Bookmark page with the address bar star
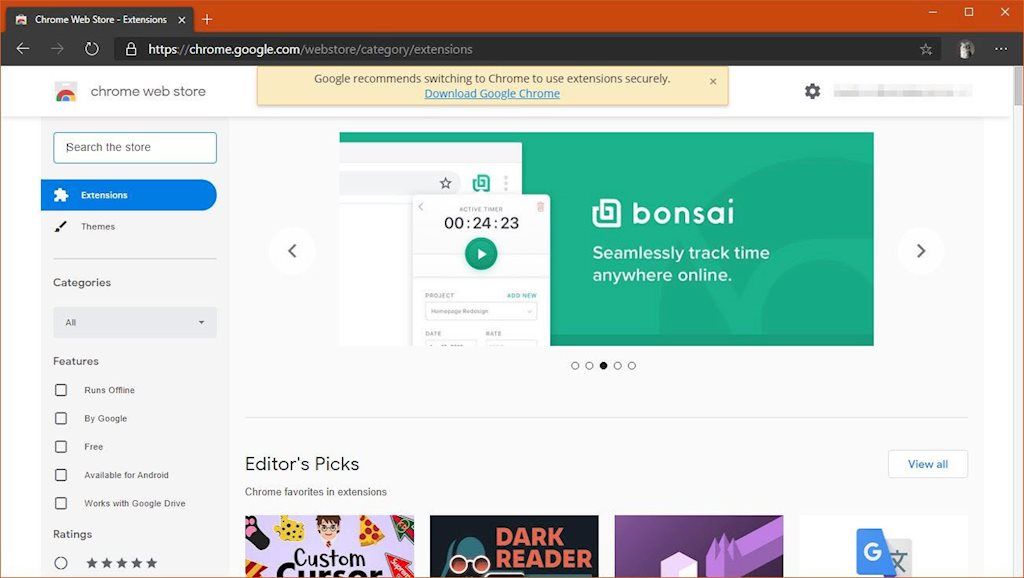Image resolution: width=1024 pixels, height=578 pixels. 926,49
